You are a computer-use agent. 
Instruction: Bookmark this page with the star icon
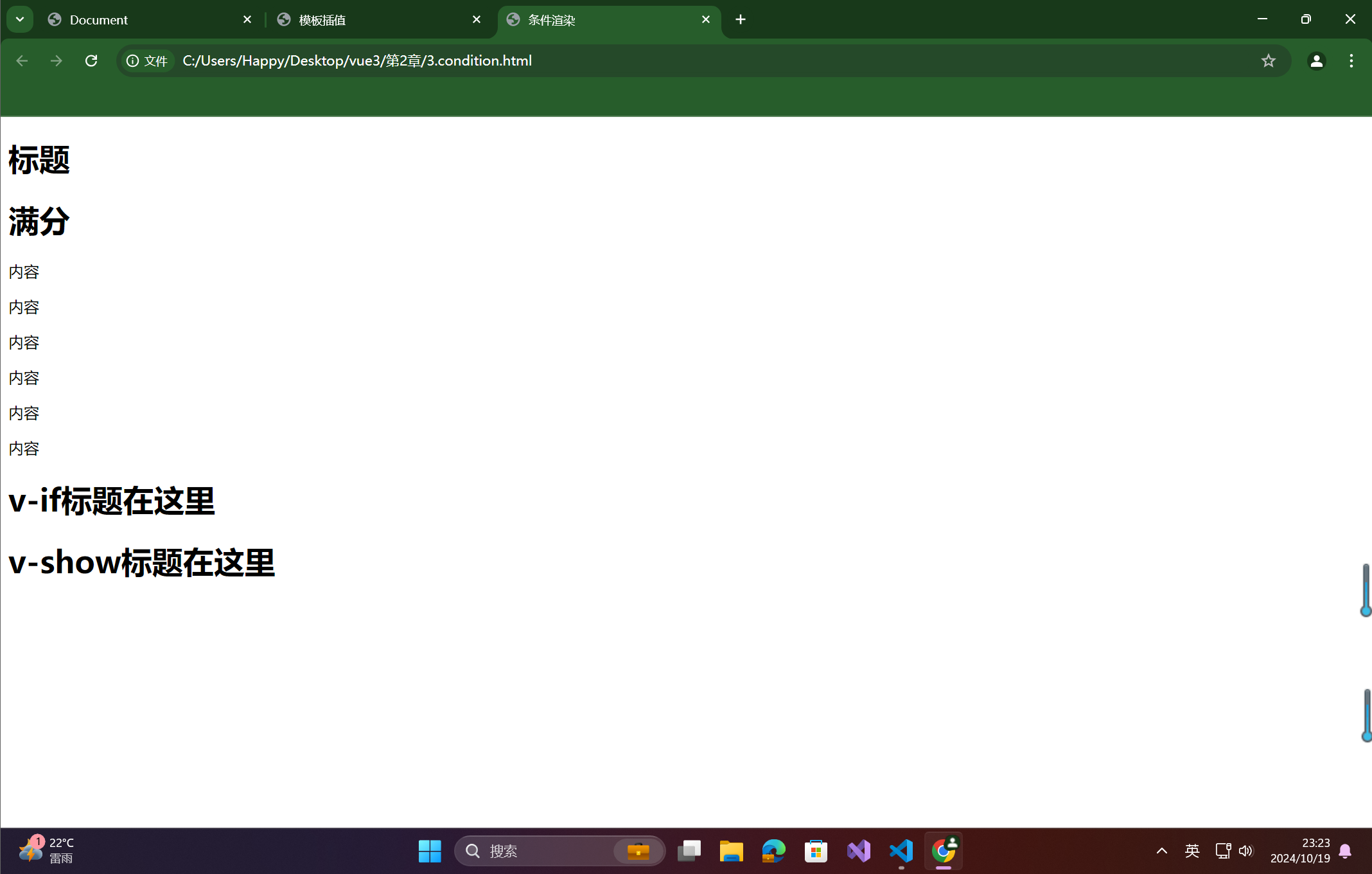click(1268, 60)
